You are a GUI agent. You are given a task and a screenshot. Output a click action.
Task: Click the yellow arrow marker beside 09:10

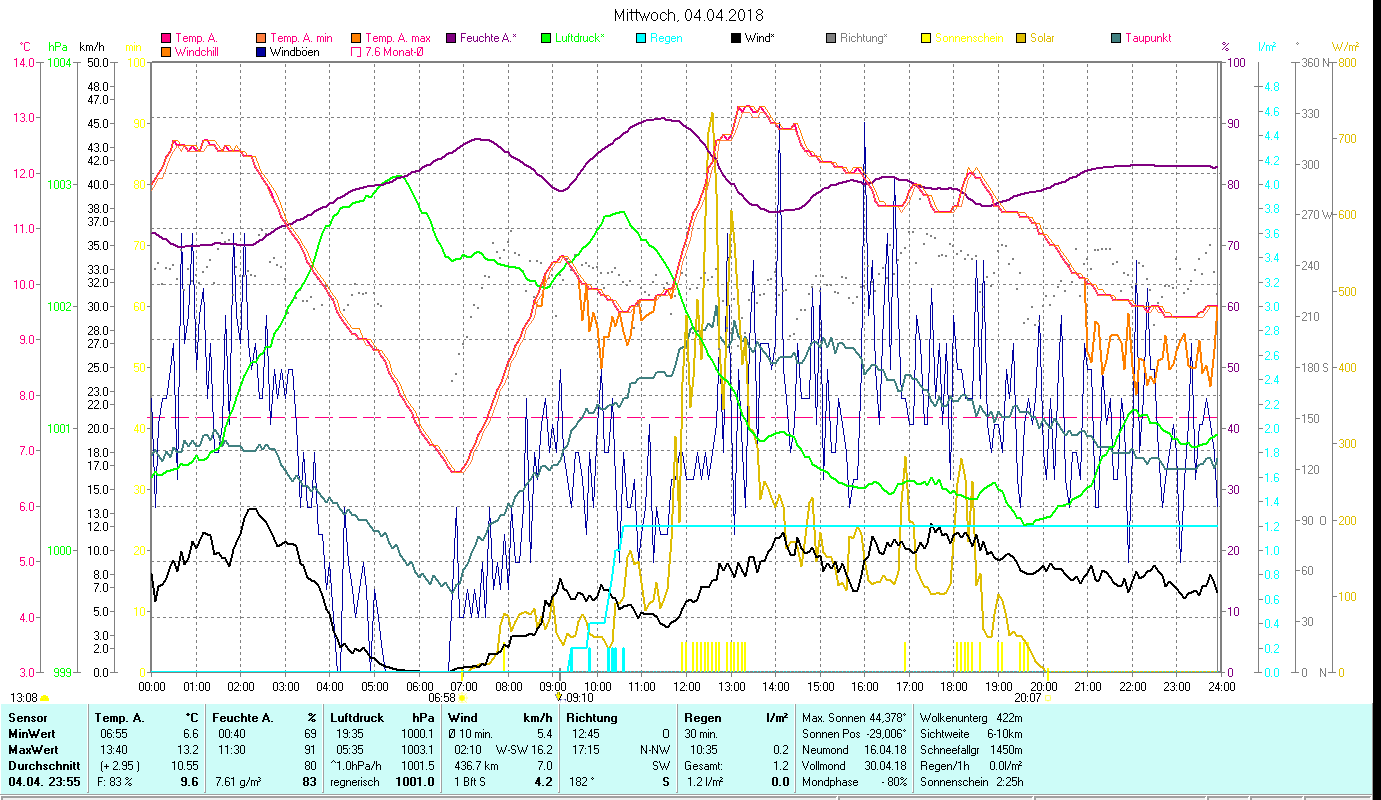(558, 695)
